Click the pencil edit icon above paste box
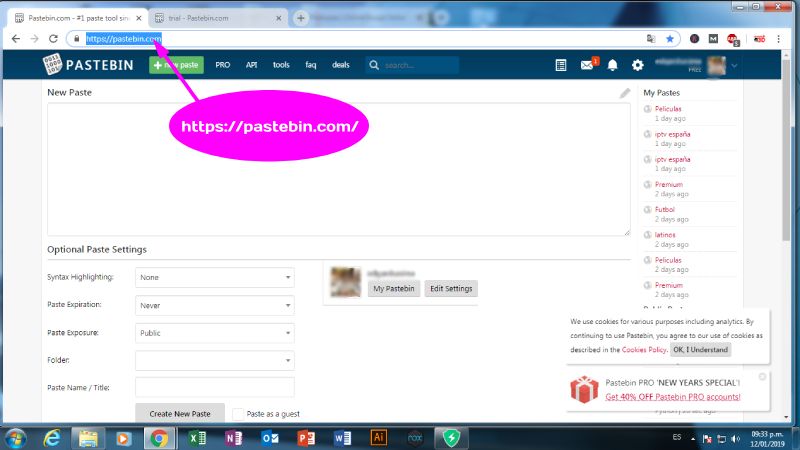The image size is (800, 450). click(625, 92)
